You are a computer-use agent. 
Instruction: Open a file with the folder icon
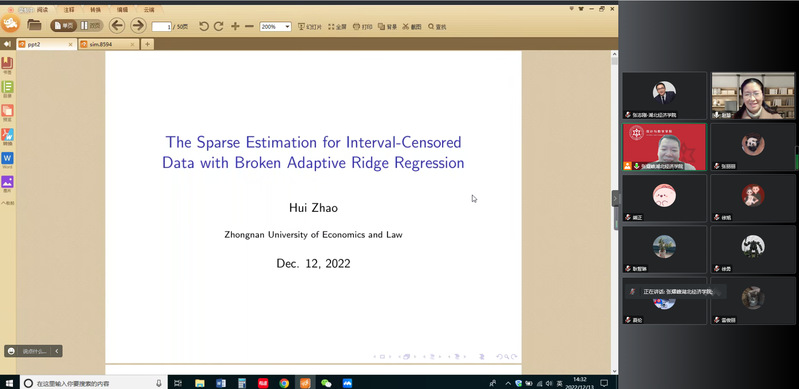tap(34, 25)
